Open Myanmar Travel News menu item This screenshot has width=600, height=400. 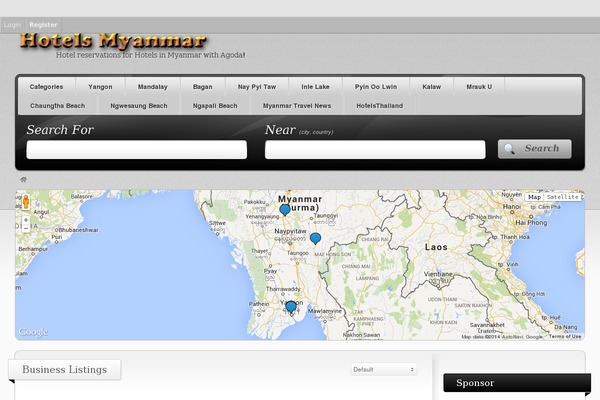coord(297,106)
